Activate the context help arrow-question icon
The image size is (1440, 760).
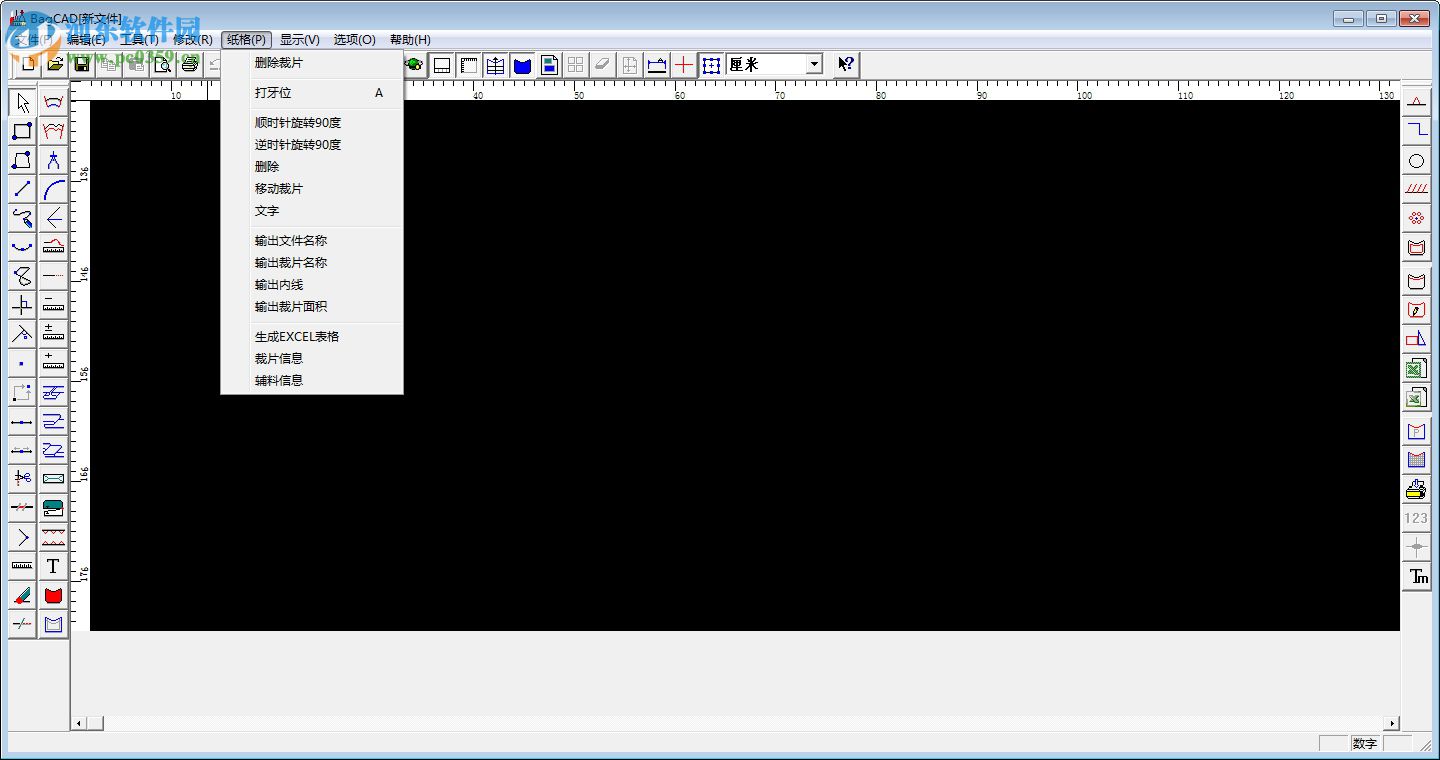[x=846, y=64]
